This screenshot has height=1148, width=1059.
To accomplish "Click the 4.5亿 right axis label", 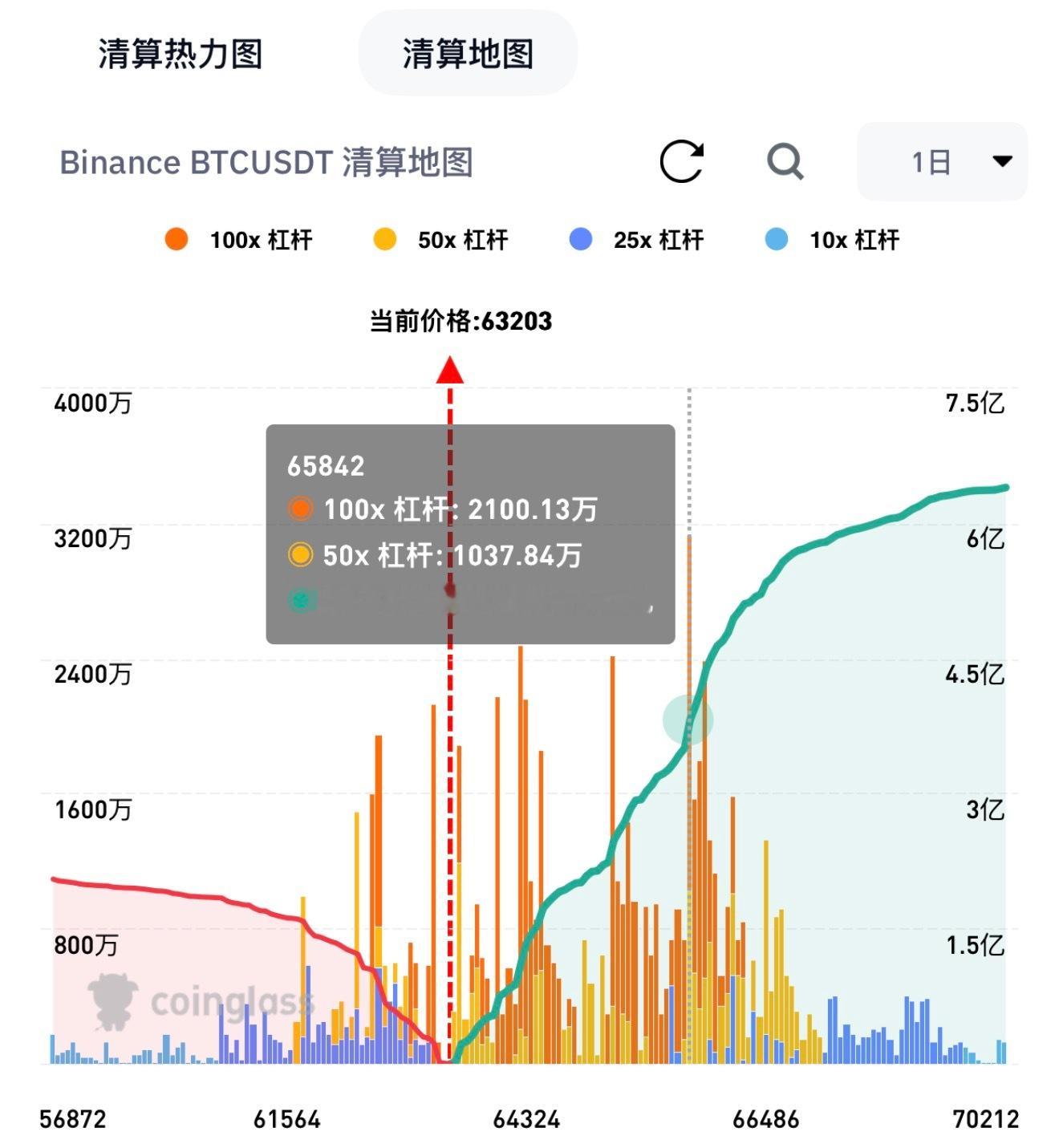I will pyautogui.click(x=975, y=674).
